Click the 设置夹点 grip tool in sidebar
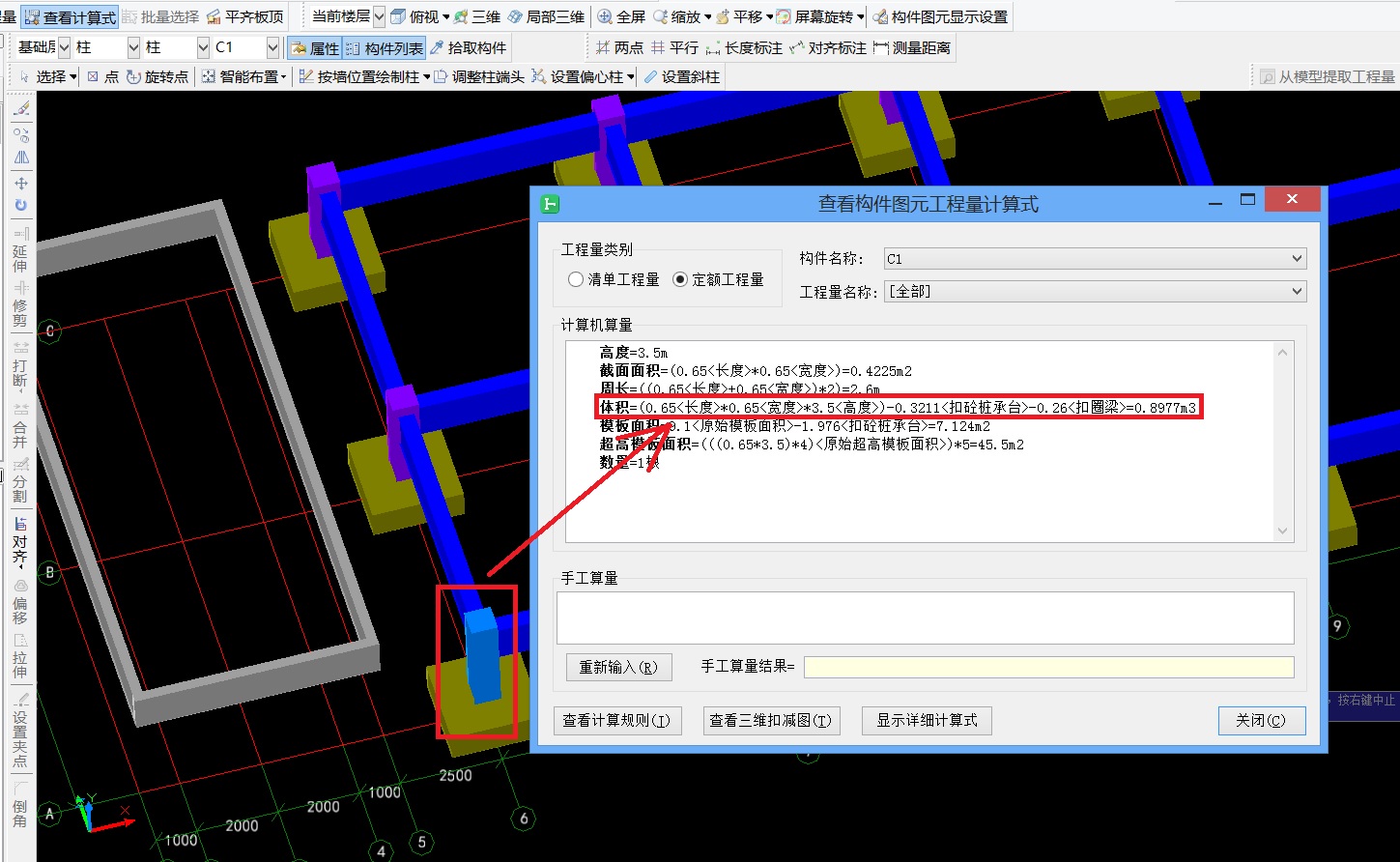Image resolution: width=1400 pixels, height=862 pixels. (20, 730)
